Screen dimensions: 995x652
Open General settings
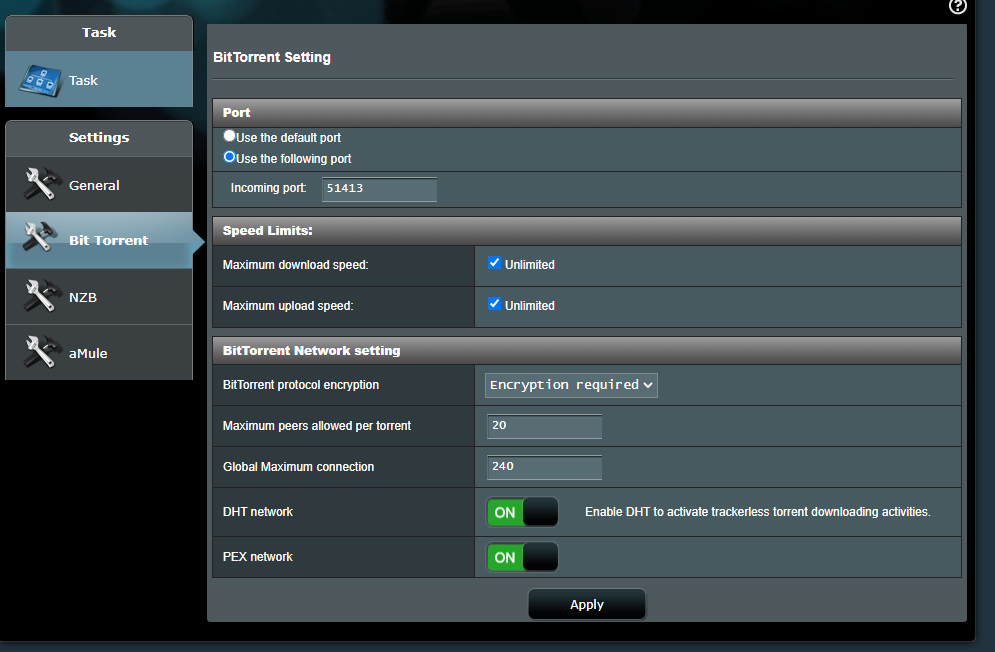pos(99,185)
